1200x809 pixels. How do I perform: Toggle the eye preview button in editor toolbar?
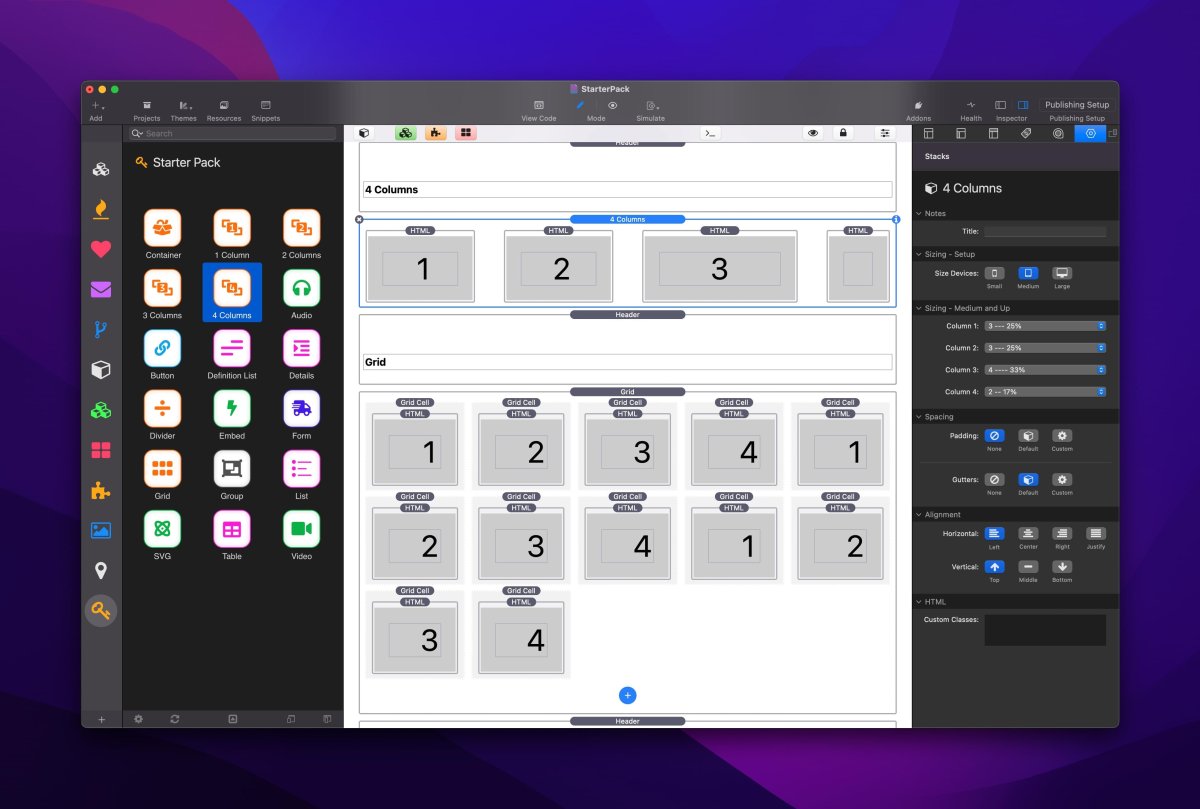coord(813,133)
